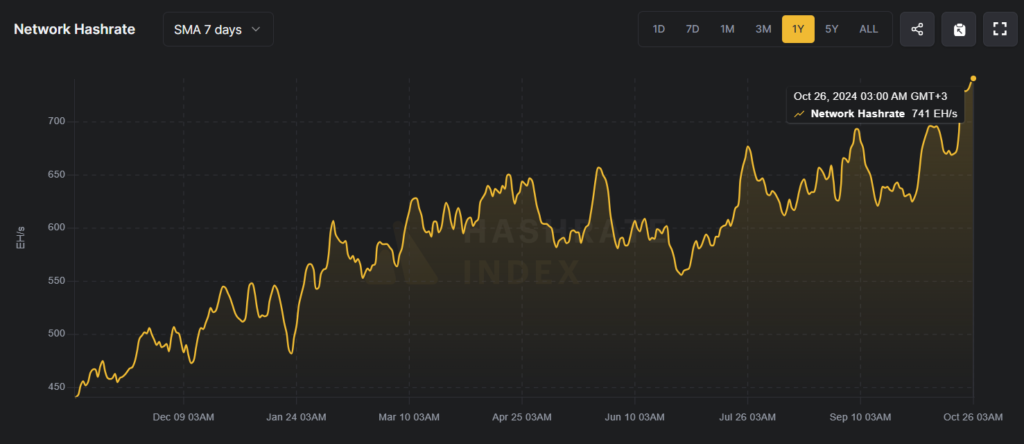Choose the 5Y time range

(x=831, y=29)
